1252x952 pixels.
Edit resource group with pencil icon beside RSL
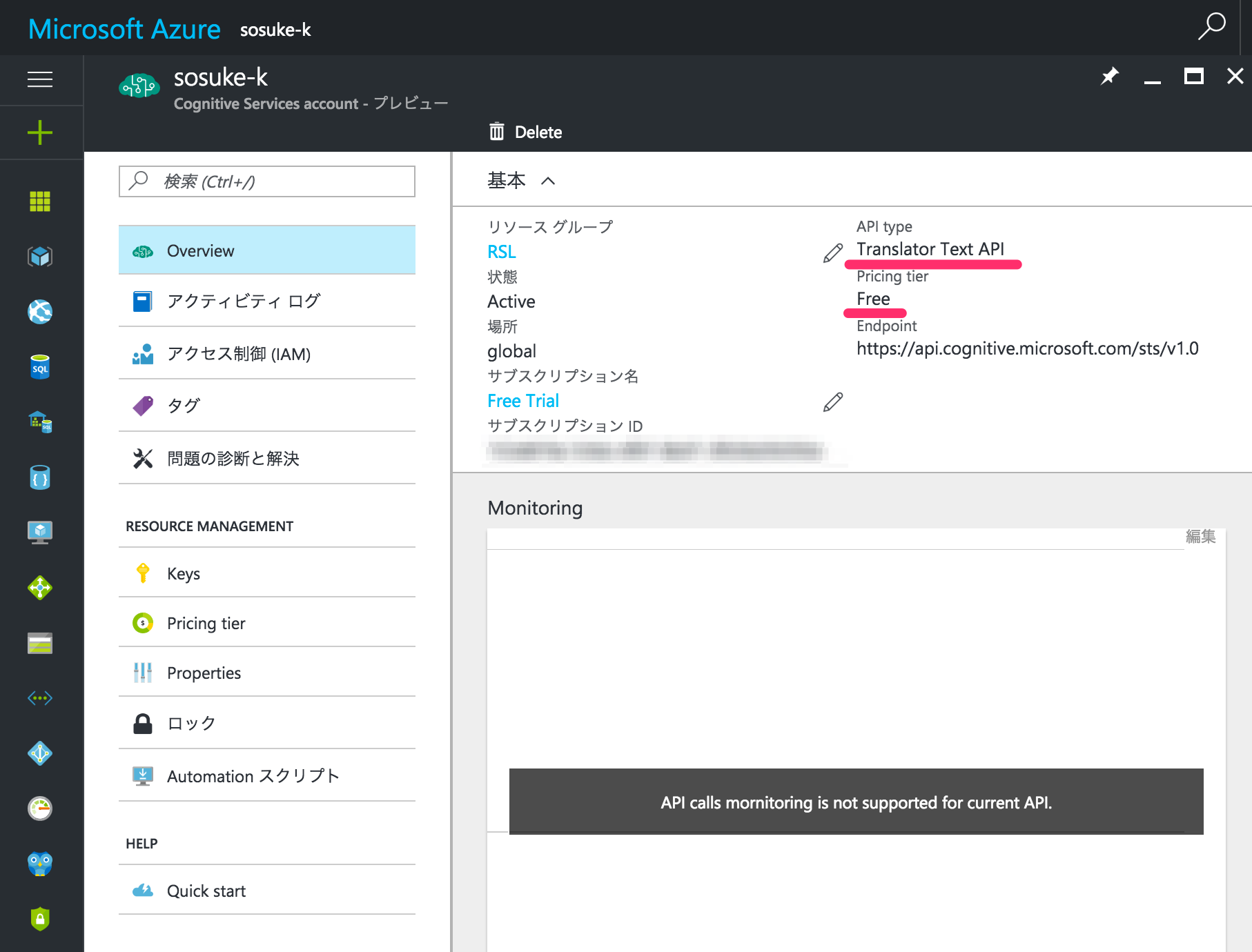833,253
